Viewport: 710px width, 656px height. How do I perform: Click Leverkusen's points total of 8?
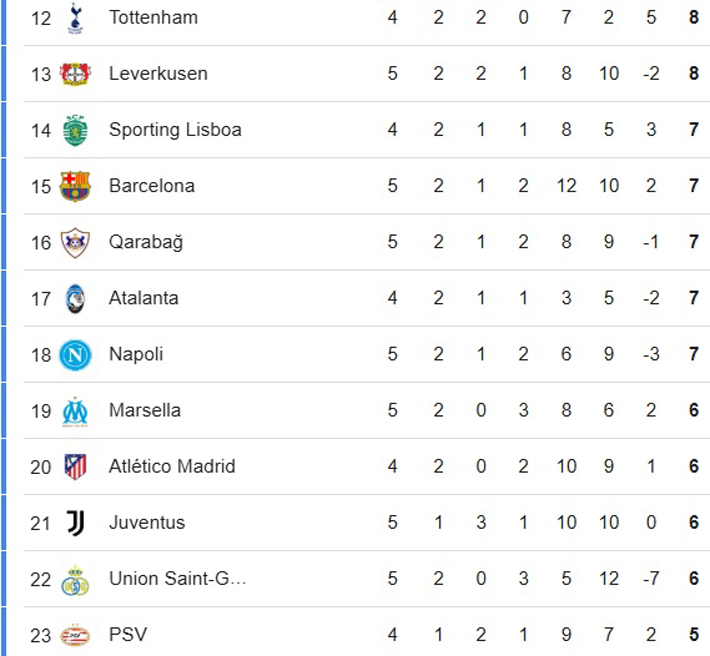coord(694,74)
